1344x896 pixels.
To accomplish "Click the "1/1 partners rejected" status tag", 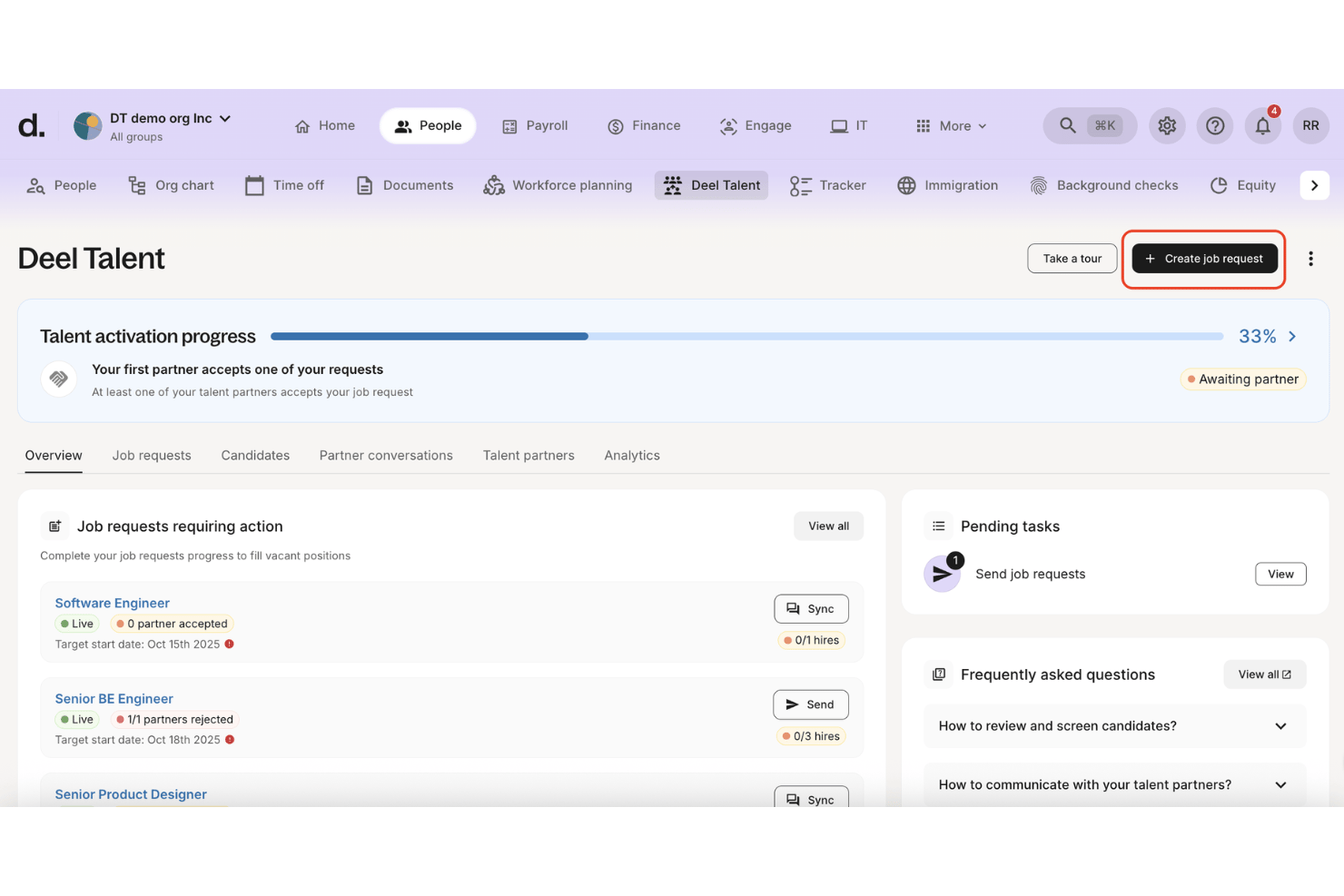I will coord(174,719).
